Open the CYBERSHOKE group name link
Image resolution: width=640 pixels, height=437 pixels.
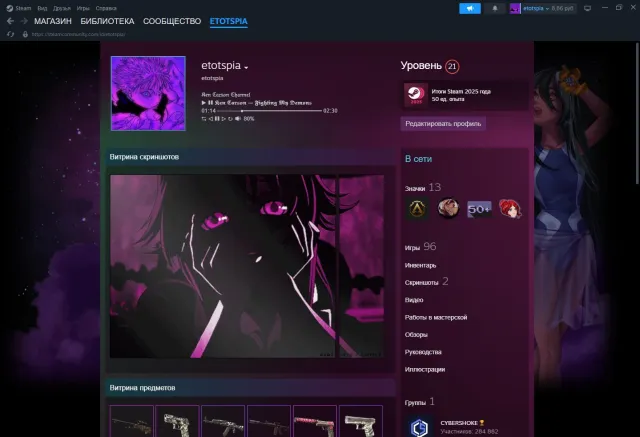[x=459, y=423]
